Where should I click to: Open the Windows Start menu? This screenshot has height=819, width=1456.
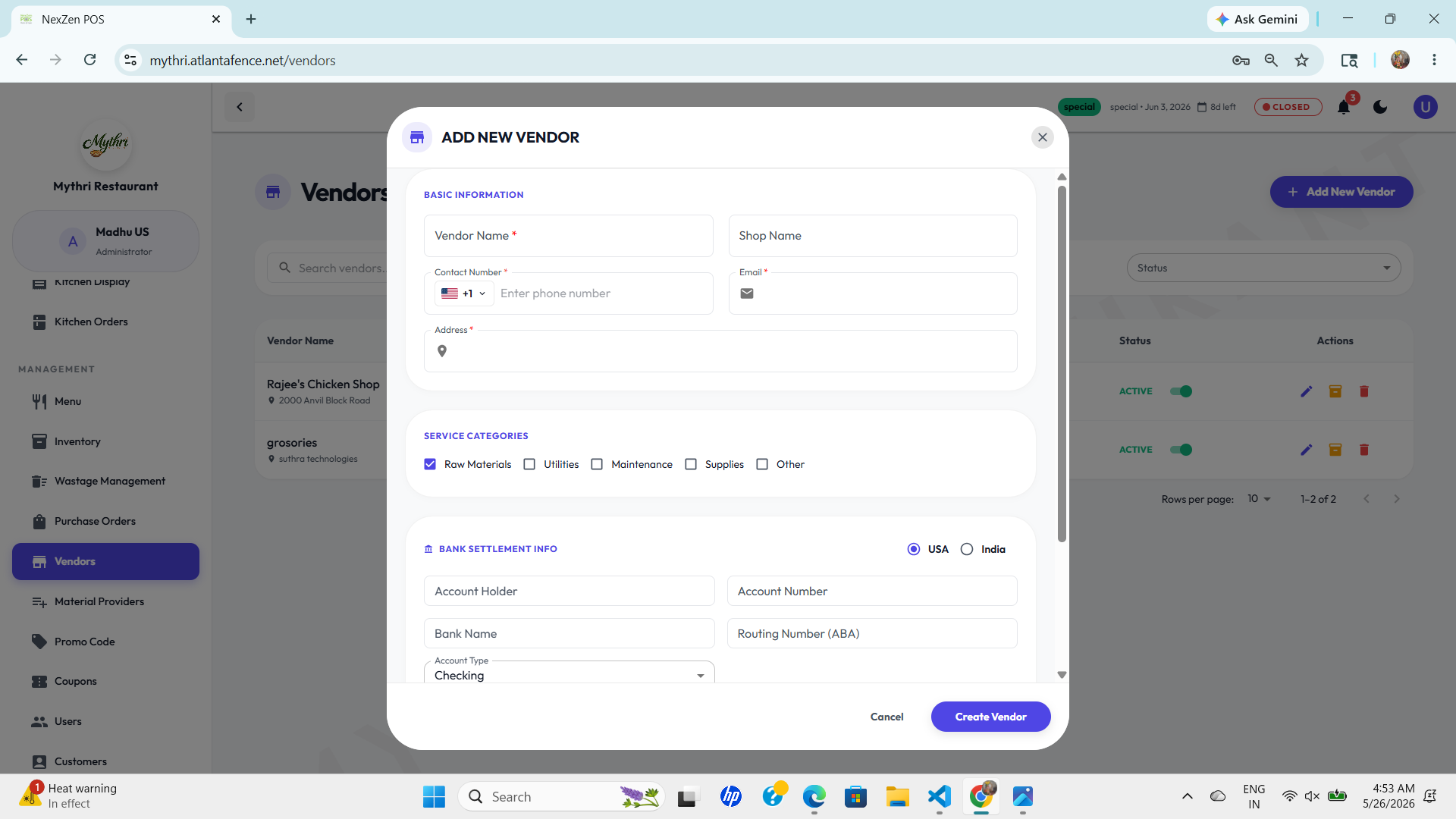pyautogui.click(x=434, y=796)
